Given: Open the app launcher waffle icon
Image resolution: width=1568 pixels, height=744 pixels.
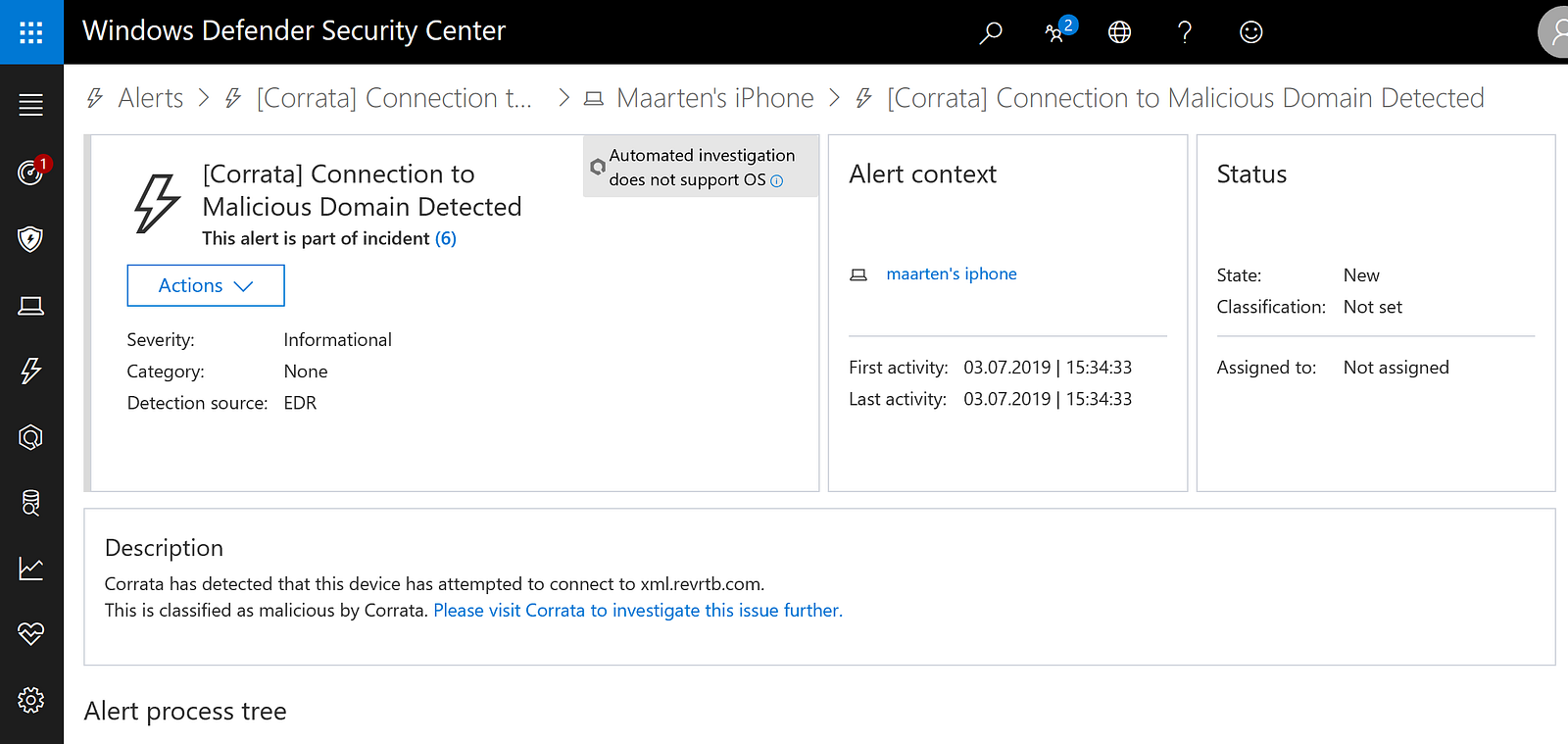Looking at the screenshot, I should (31, 32).
